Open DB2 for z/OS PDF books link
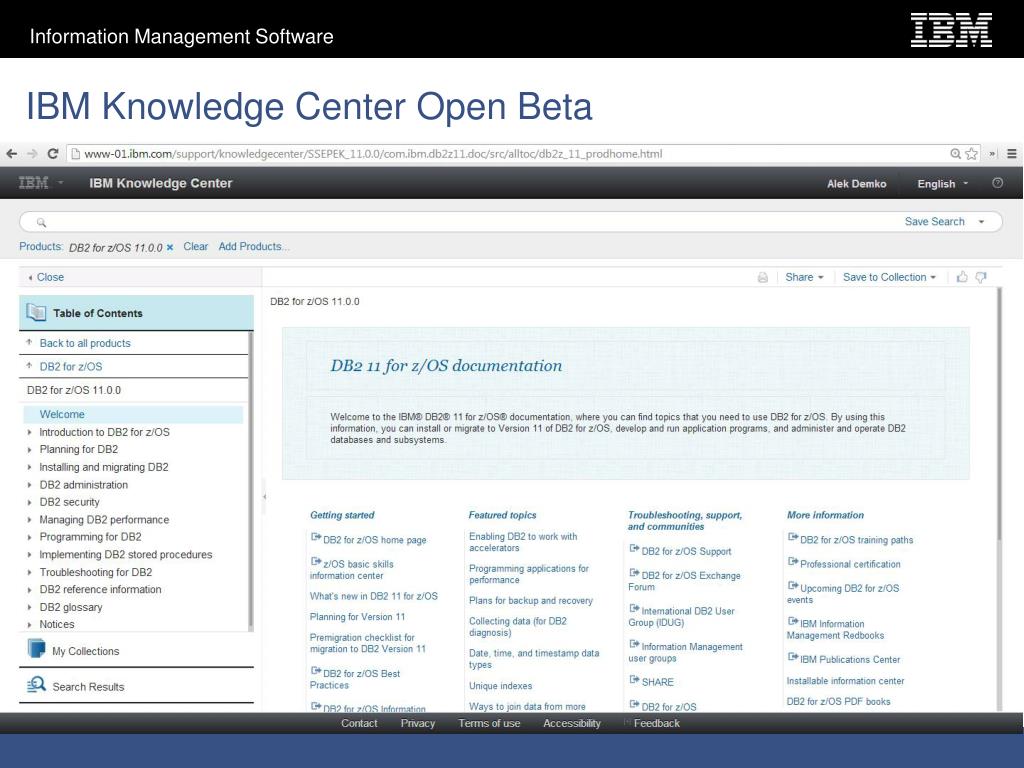 click(838, 702)
